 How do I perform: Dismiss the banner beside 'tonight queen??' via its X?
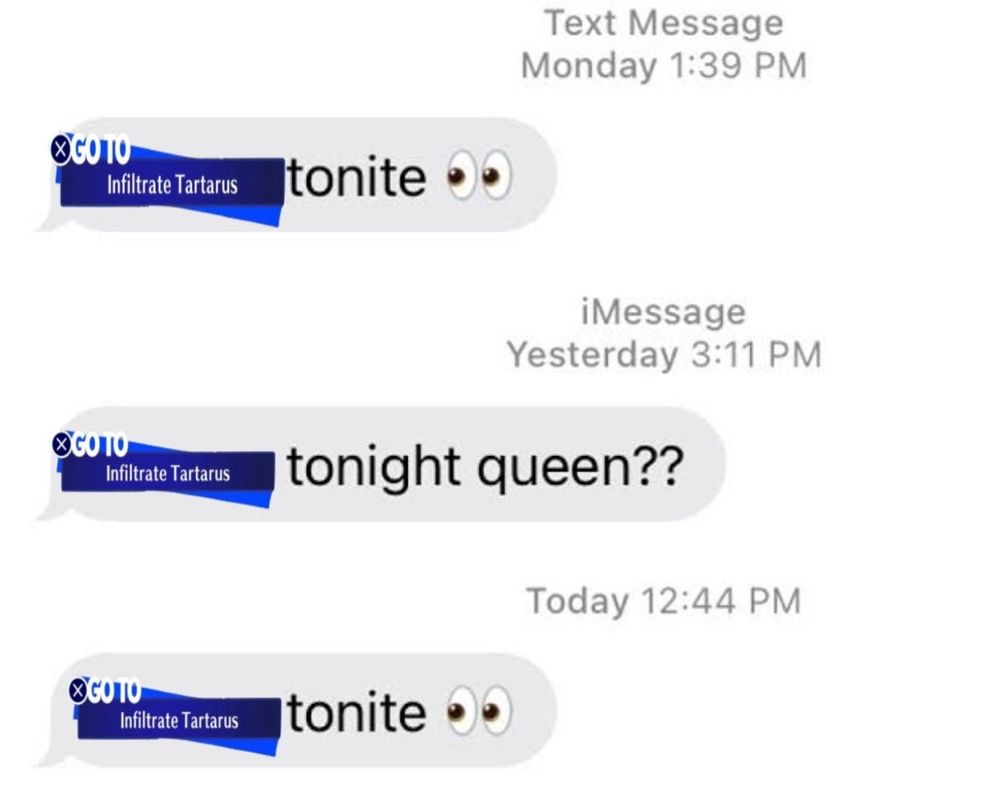pos(61,444)
